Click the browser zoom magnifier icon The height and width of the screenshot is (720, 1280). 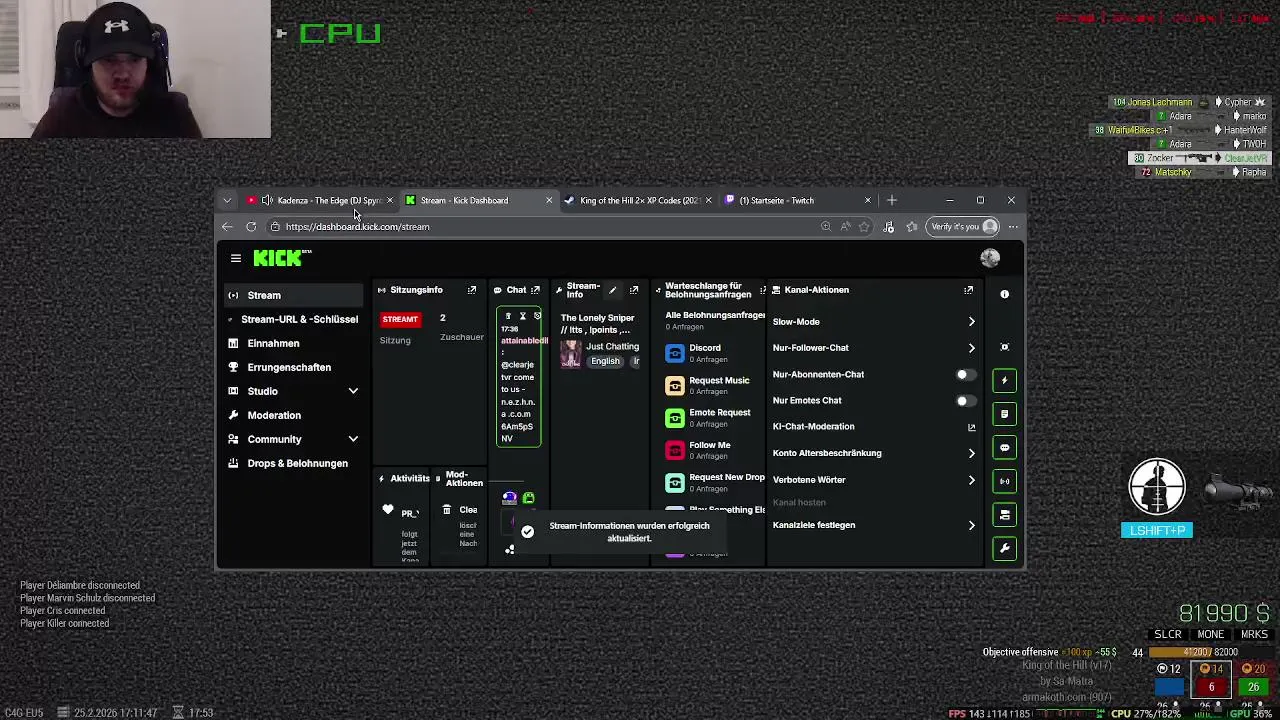826,227
